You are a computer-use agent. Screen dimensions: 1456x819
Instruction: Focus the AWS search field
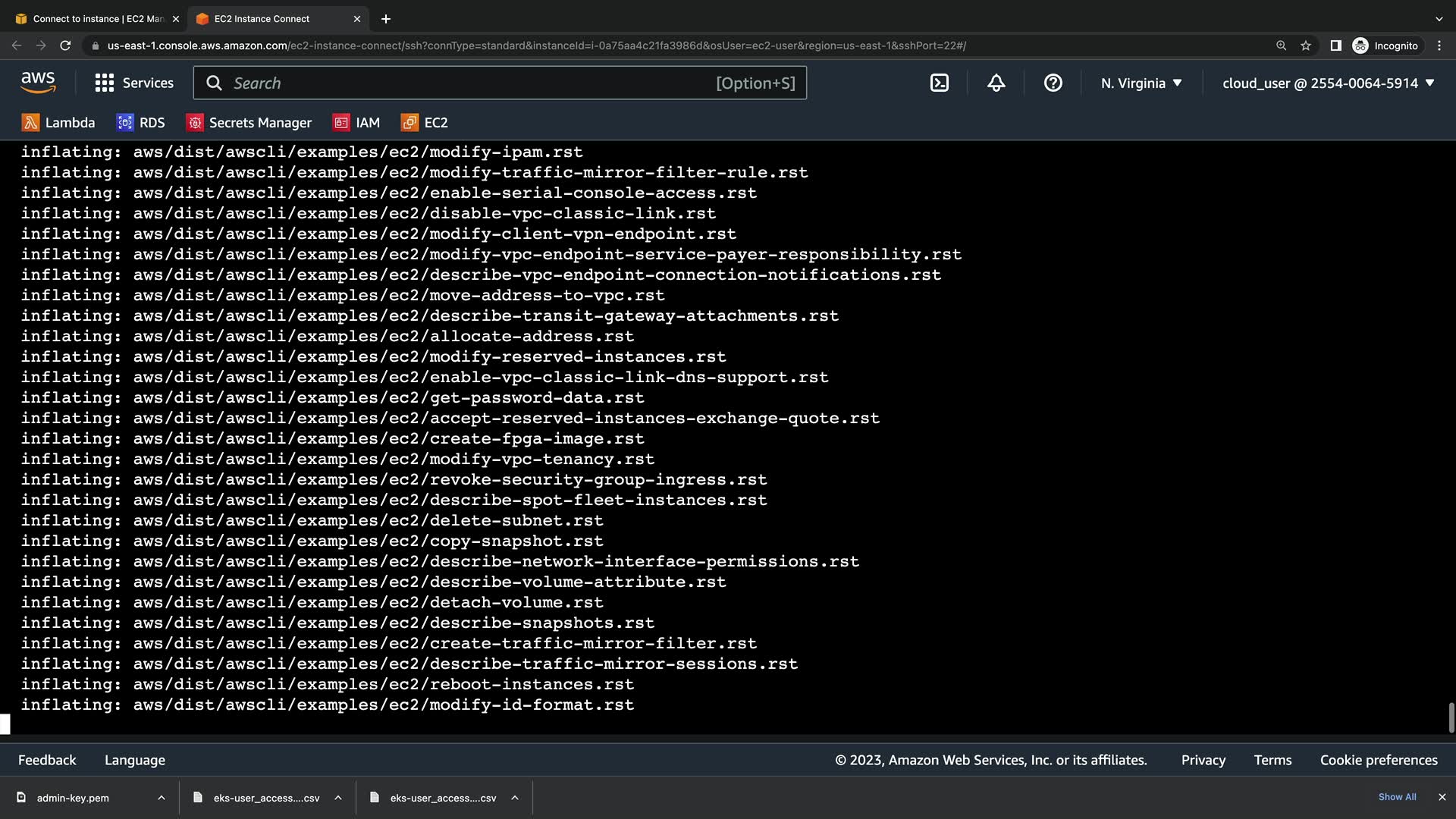470,83
